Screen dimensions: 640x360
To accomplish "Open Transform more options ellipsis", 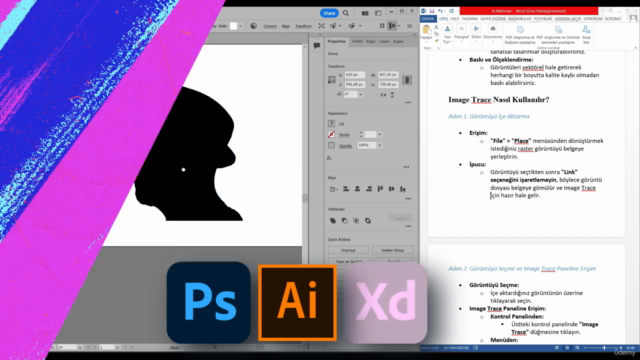I will (408, 102).
